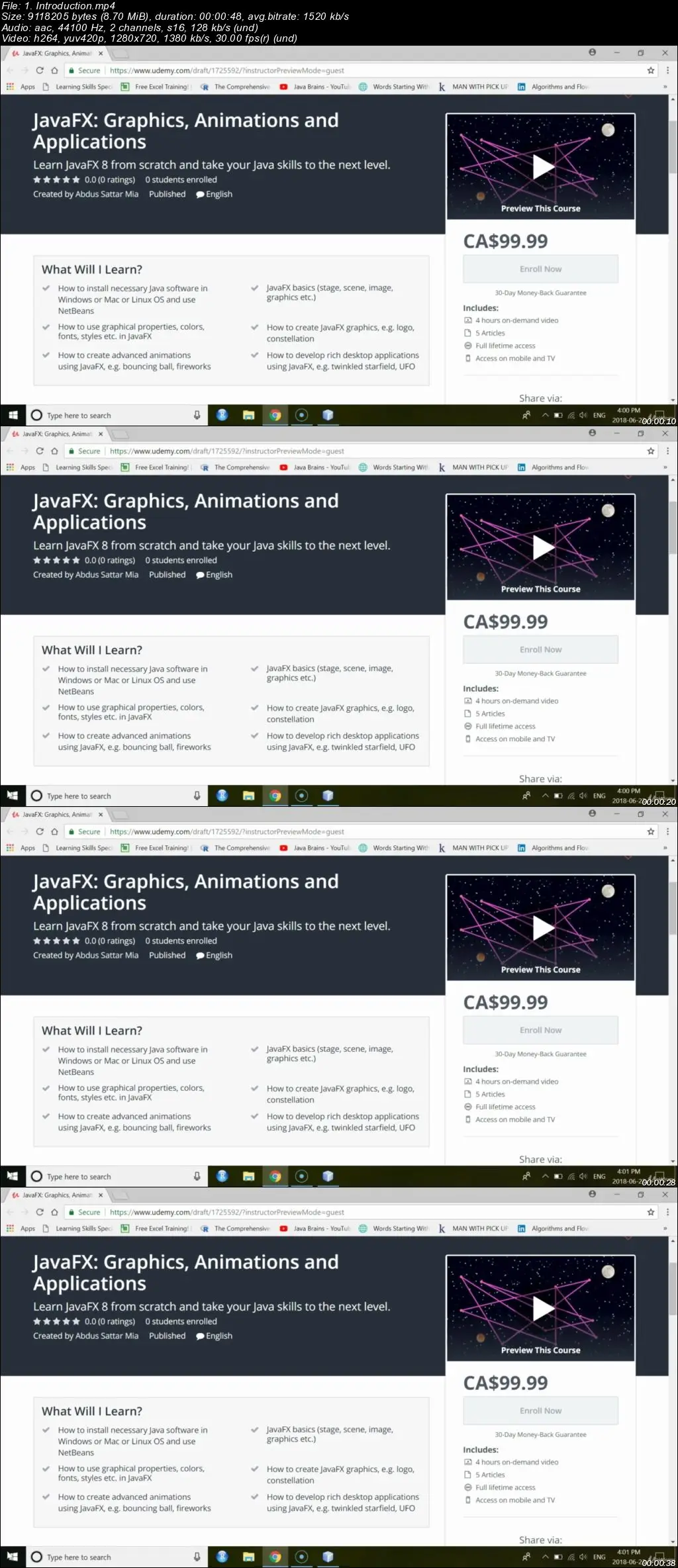Open Chrome home icon in frame 00:00:10
Viewport: 678px width, 1568px height.
(54, 70)
